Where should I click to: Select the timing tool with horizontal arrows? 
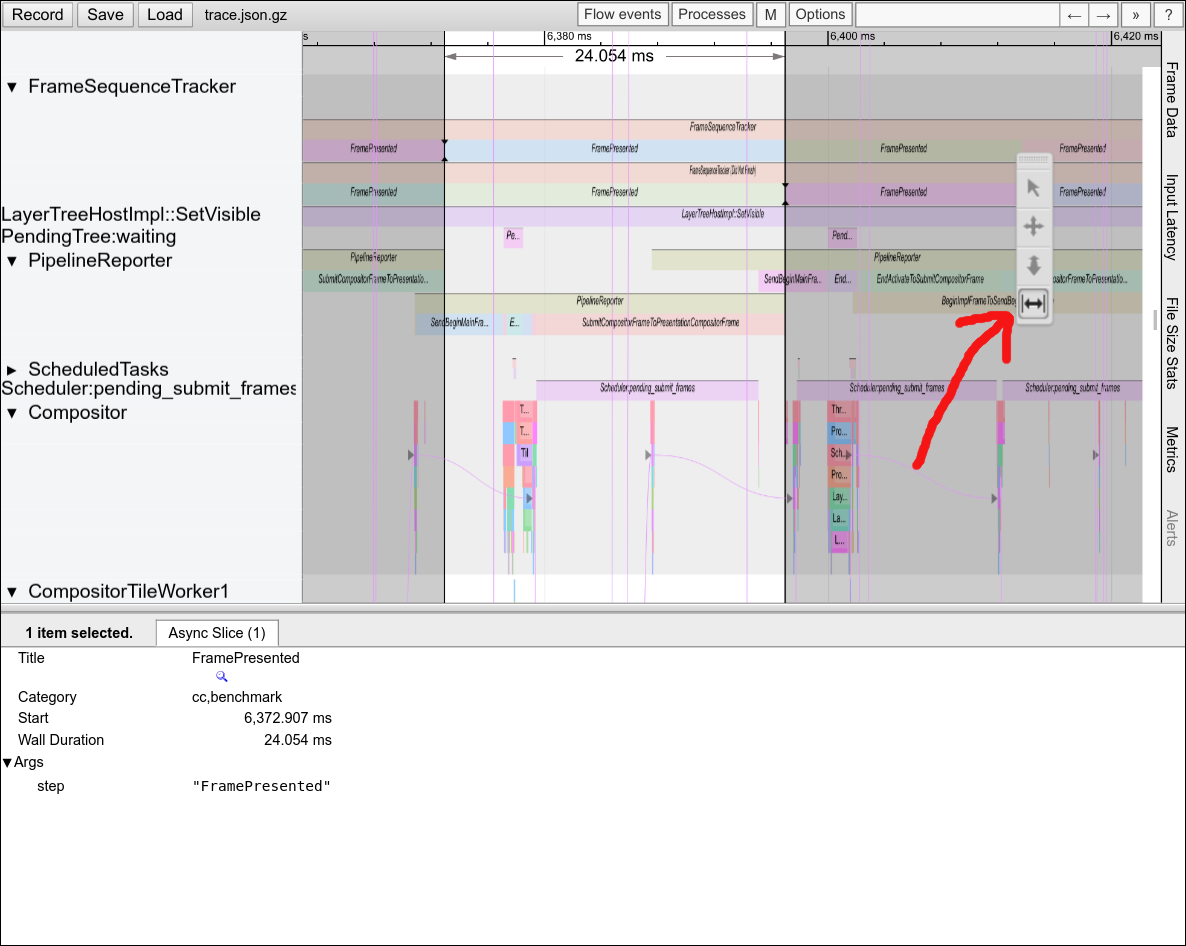click(x=1034, y=304)
